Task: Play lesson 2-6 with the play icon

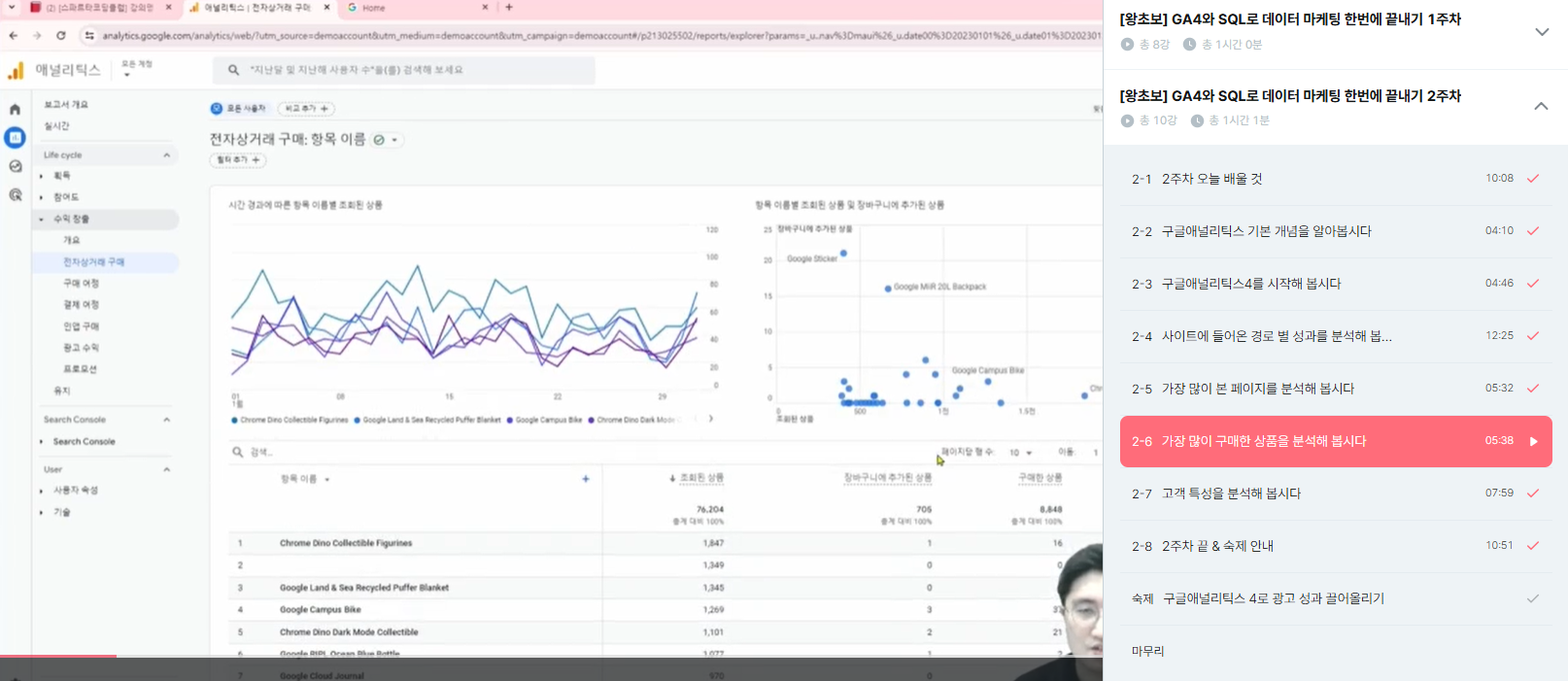Action: pos(1534,441)
